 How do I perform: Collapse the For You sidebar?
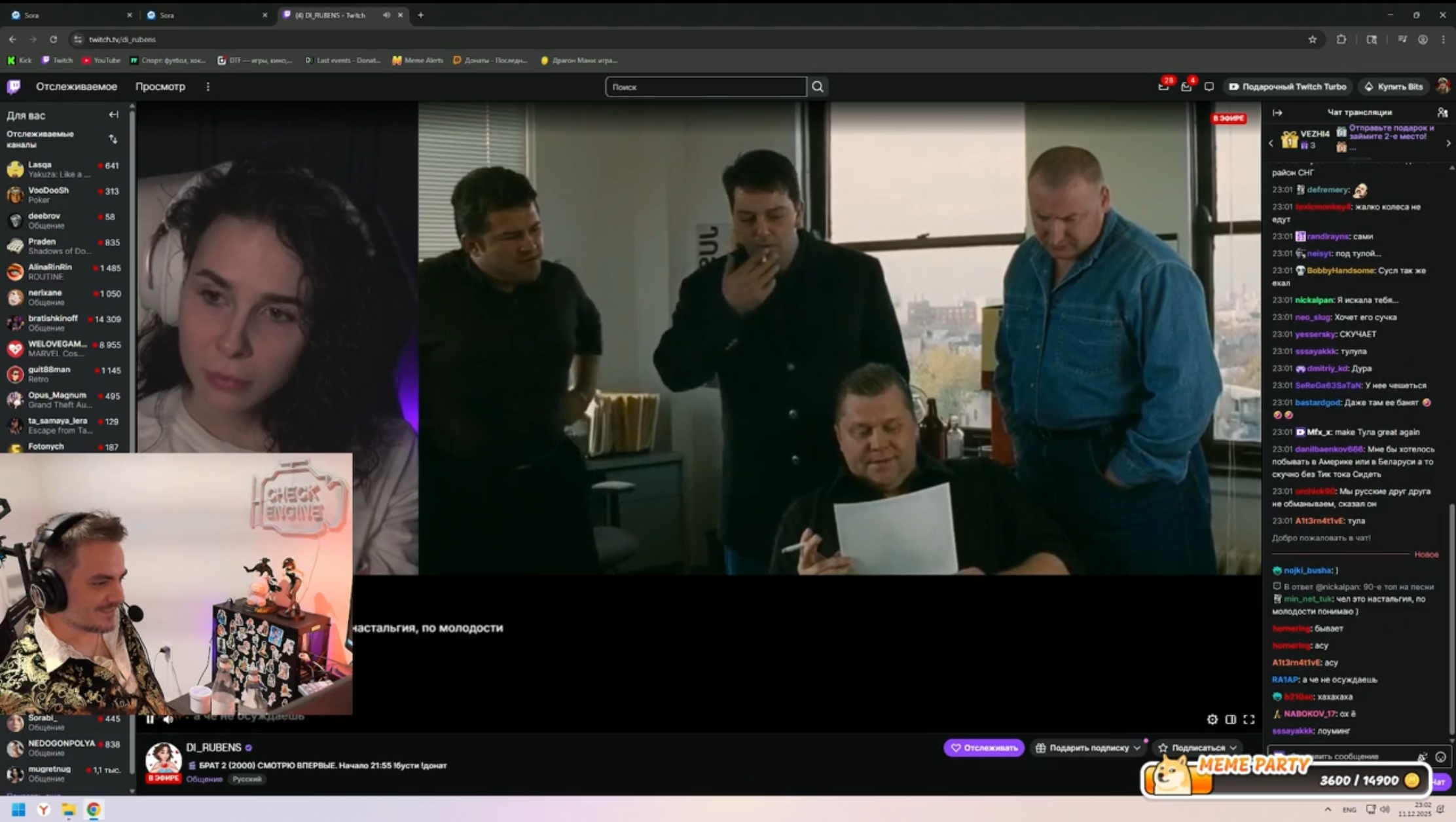point(113,115)
